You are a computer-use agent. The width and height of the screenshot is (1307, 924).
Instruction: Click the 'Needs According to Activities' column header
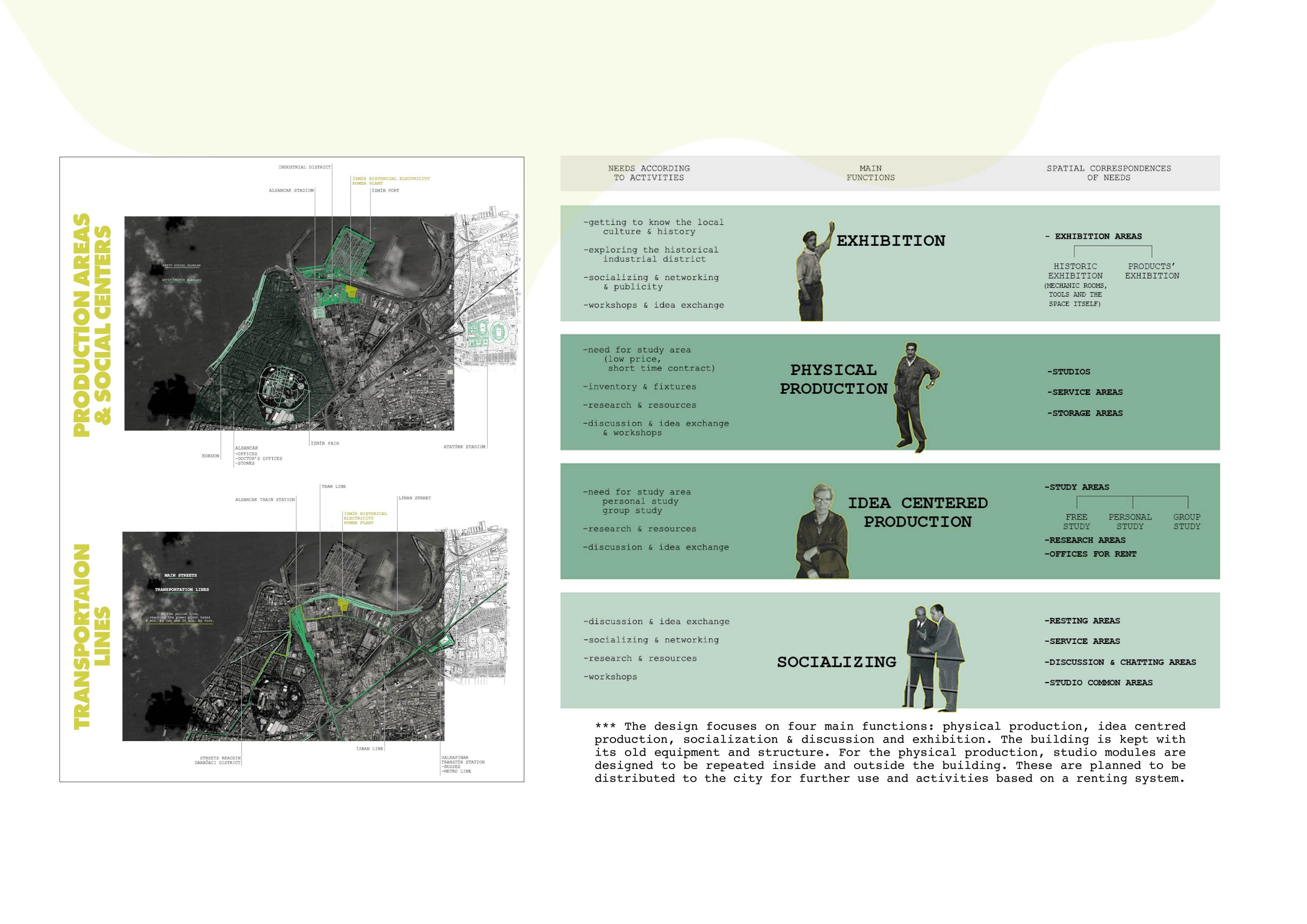click(648, 173)
